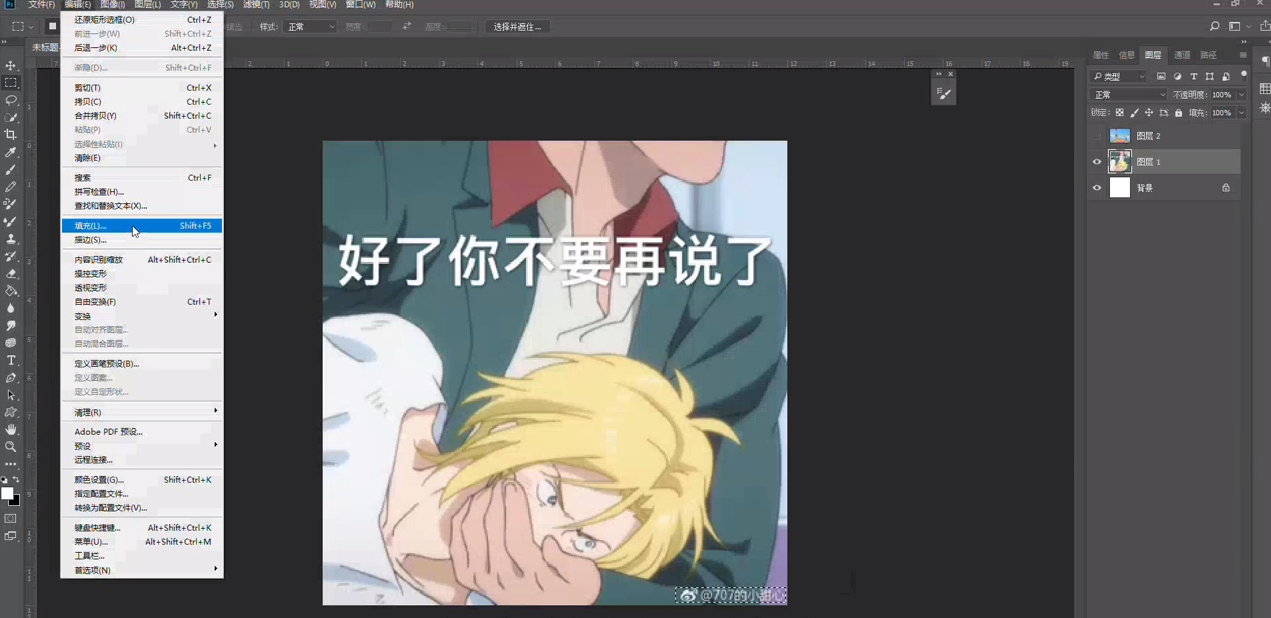1271x618 pixels.
Task: Select the Move tool
Action: tap(11, 65)
